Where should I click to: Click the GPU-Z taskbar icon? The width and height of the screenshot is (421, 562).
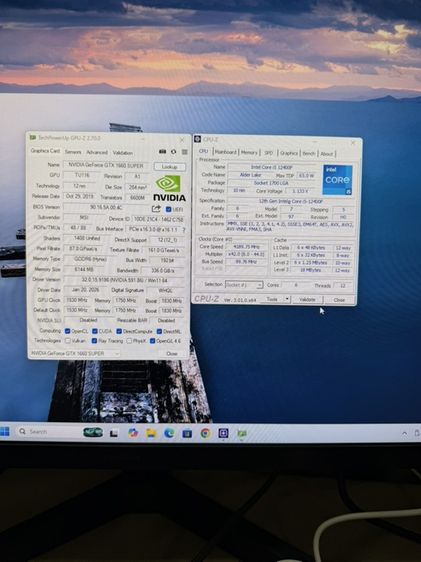pyautogui.click(x=242, y=434)
